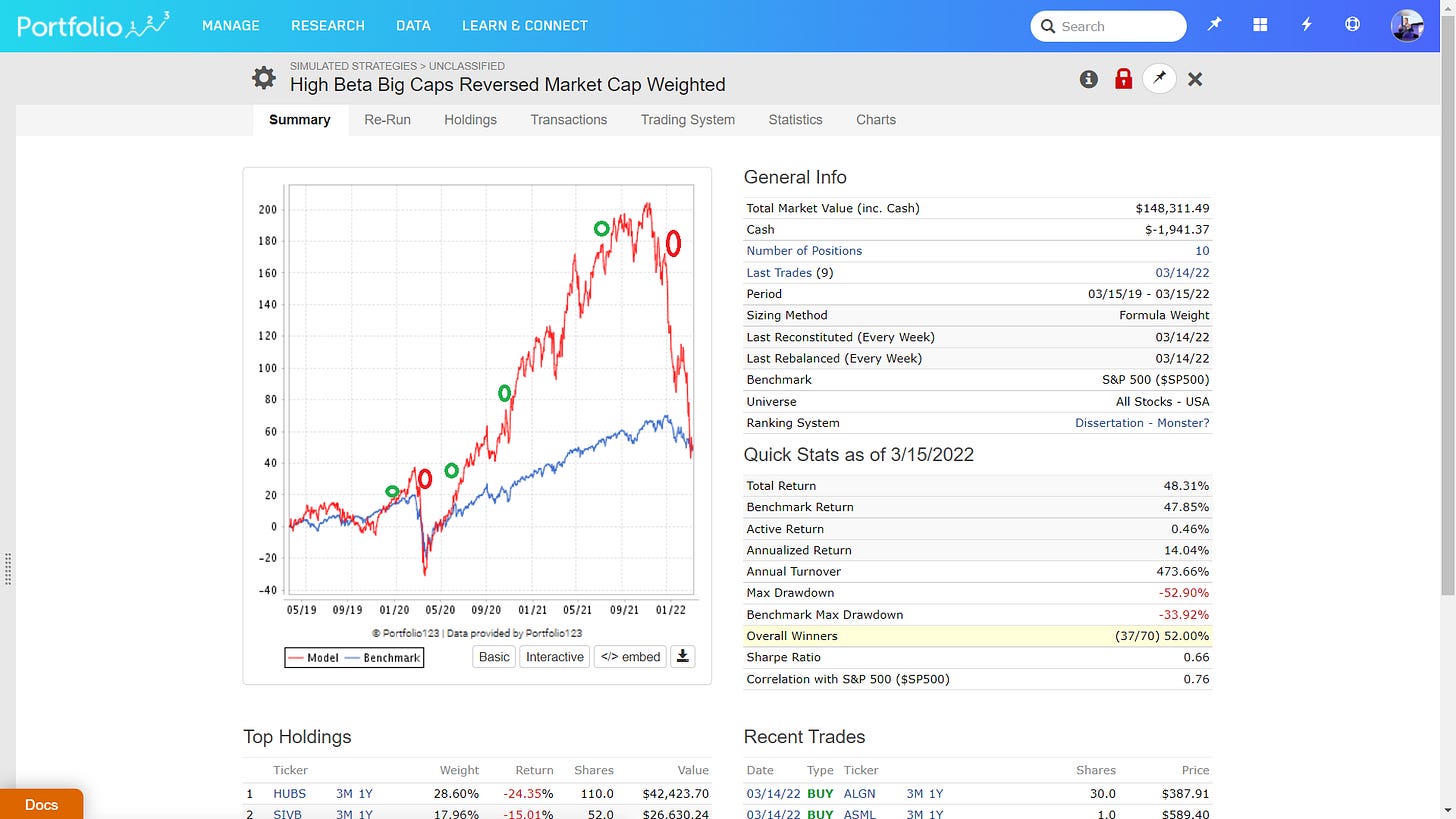Open the user profile avatar

1407,26
